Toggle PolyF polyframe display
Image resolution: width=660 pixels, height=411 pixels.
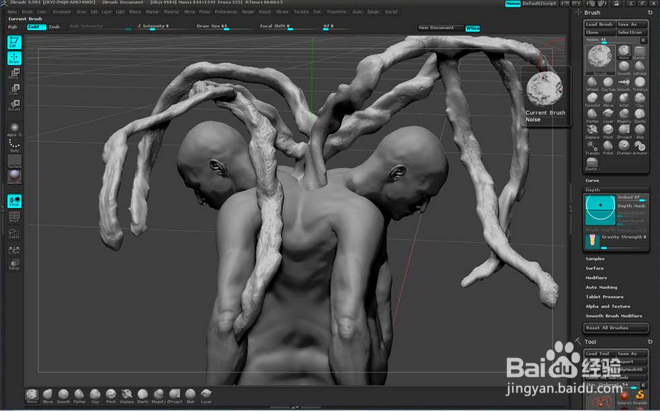(14, 217)
